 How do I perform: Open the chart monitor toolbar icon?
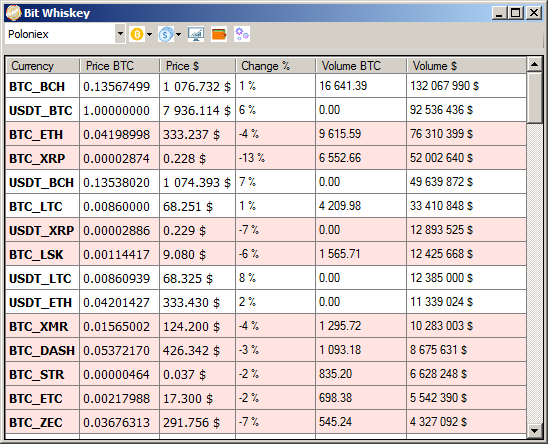(x=196, y=34)
